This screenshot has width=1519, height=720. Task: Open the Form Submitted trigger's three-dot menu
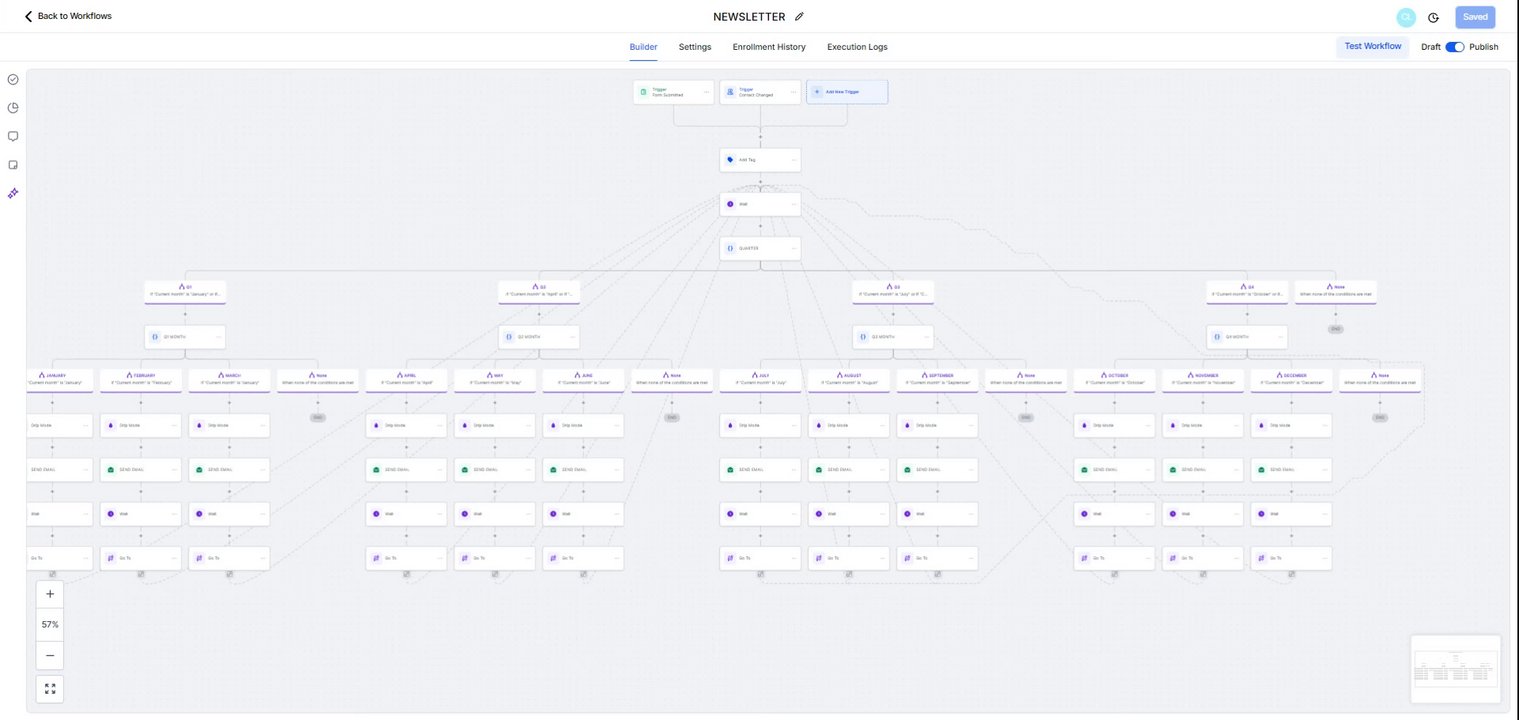(x=706, y=92)
